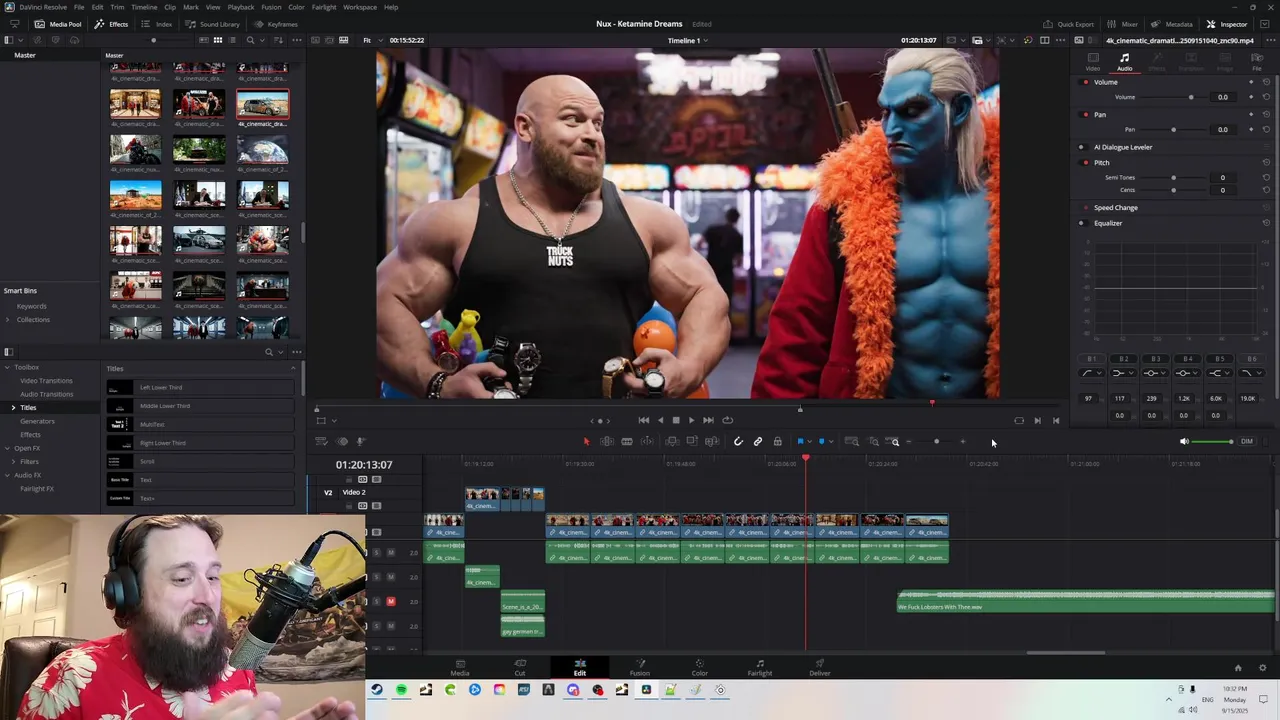Open the Fairlight menu in menu bar
This screenshot has height=720, width=1280.
pyautogui.click(x=324, y=7)
